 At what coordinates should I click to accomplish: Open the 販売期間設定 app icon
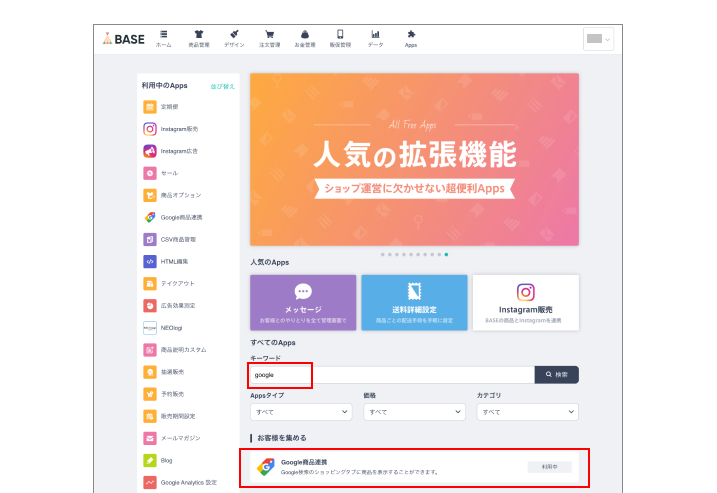(x=150, y=416)
